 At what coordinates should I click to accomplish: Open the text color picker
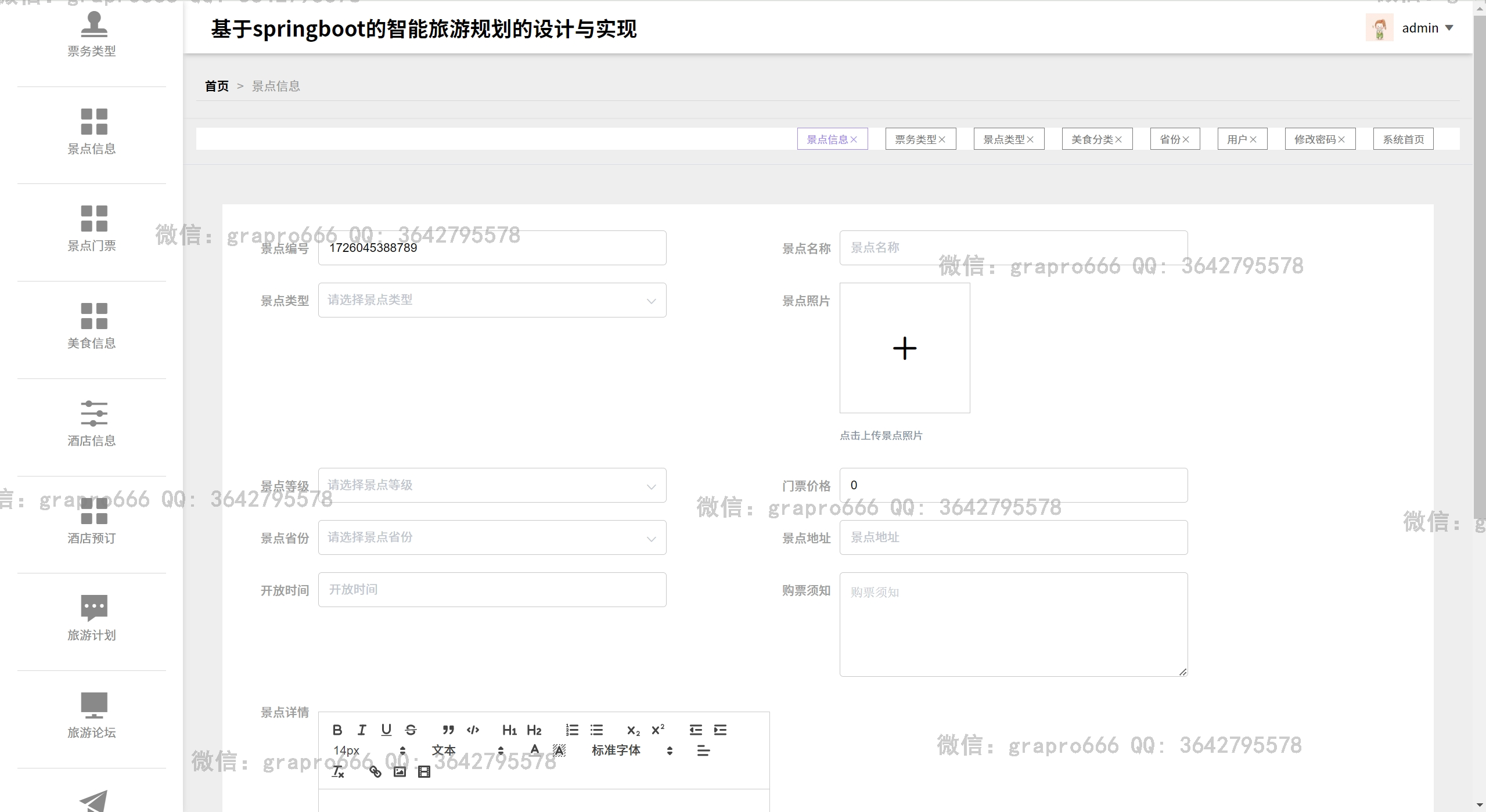coord(535,750)
